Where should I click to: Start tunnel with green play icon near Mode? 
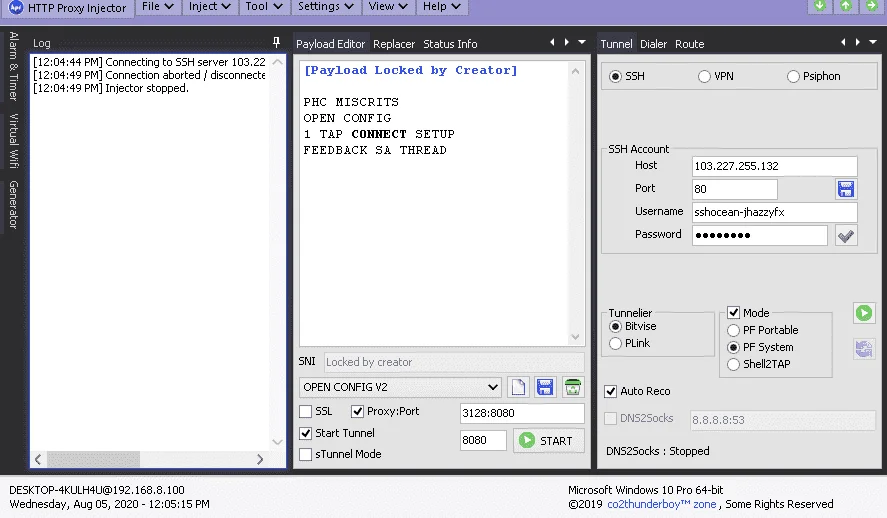pyautogui.click(x=864, y=313)
